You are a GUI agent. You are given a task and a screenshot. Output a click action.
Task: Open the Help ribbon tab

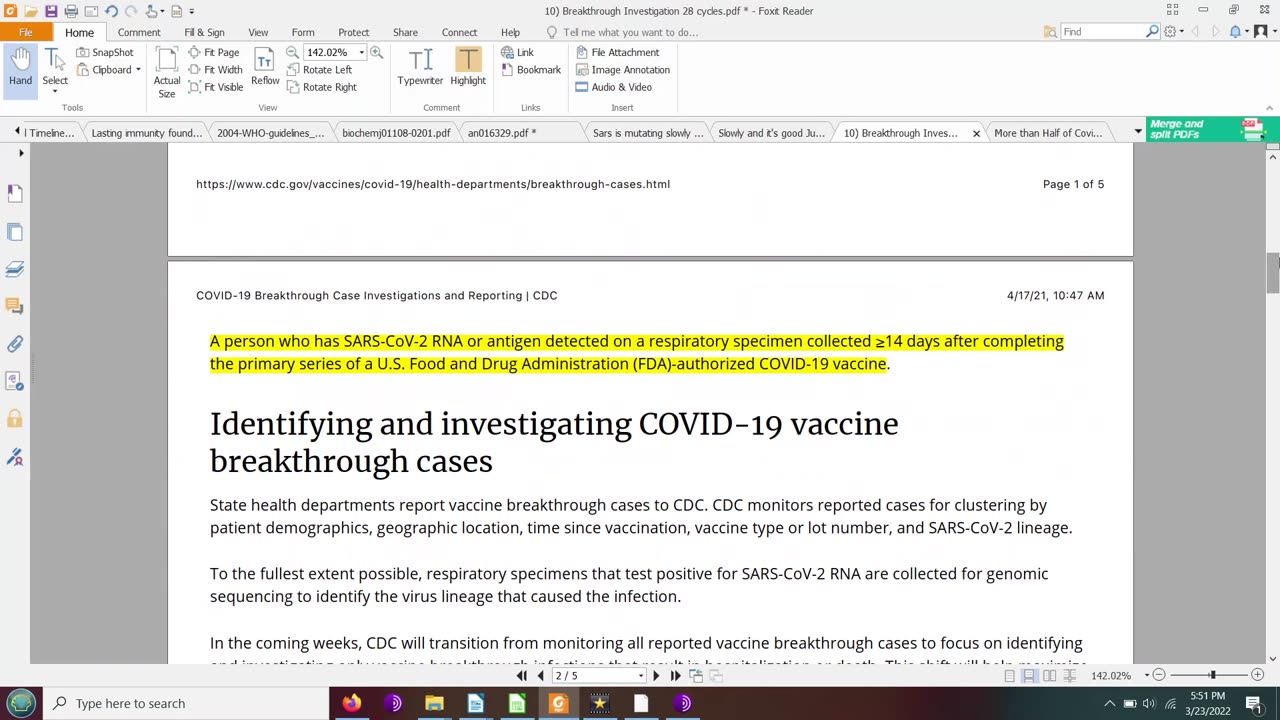click(510, 32)
